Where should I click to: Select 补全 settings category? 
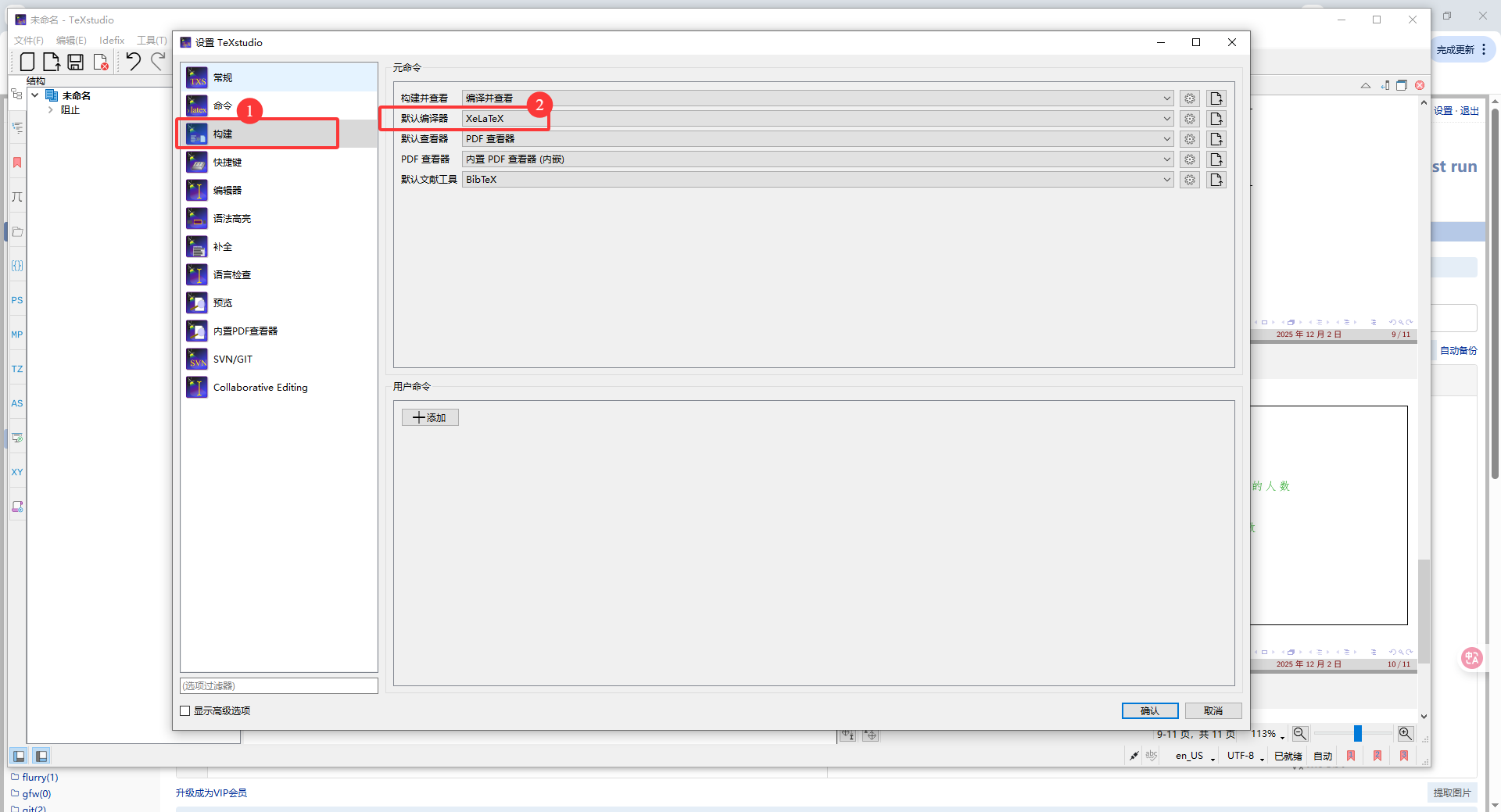tap(279, 246)
